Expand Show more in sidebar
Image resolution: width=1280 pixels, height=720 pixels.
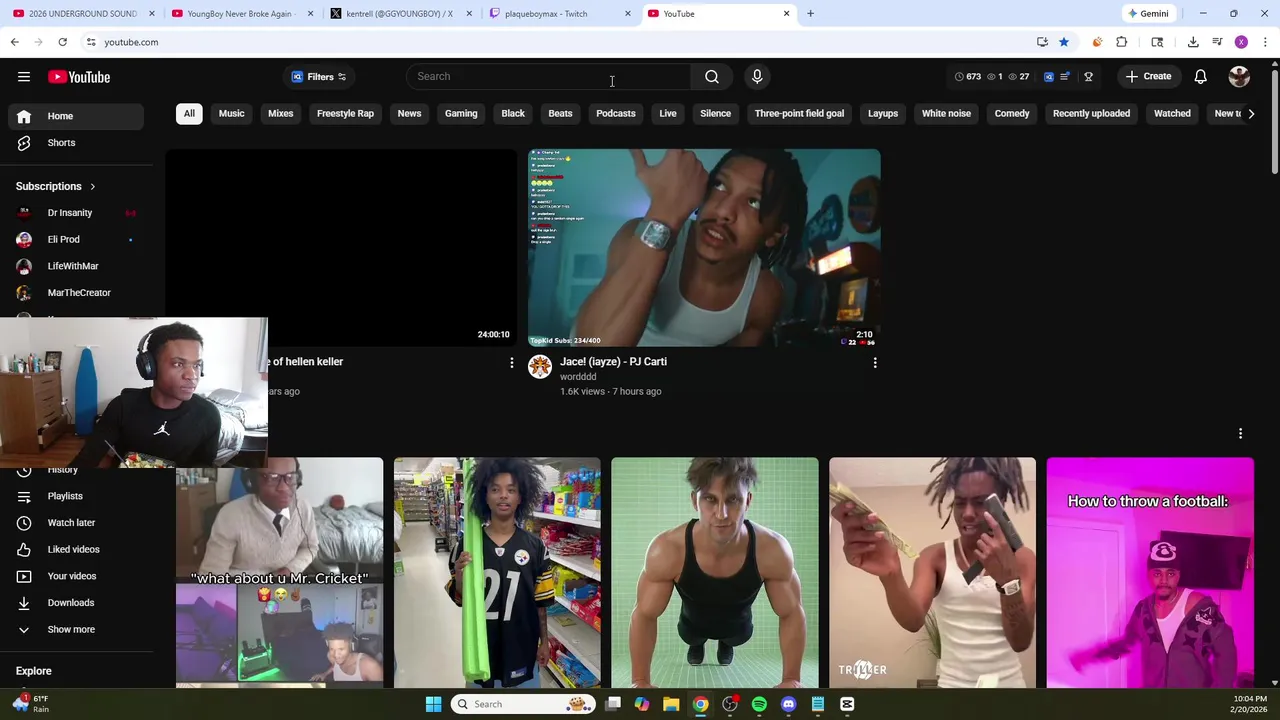click(x=71, y=630)
